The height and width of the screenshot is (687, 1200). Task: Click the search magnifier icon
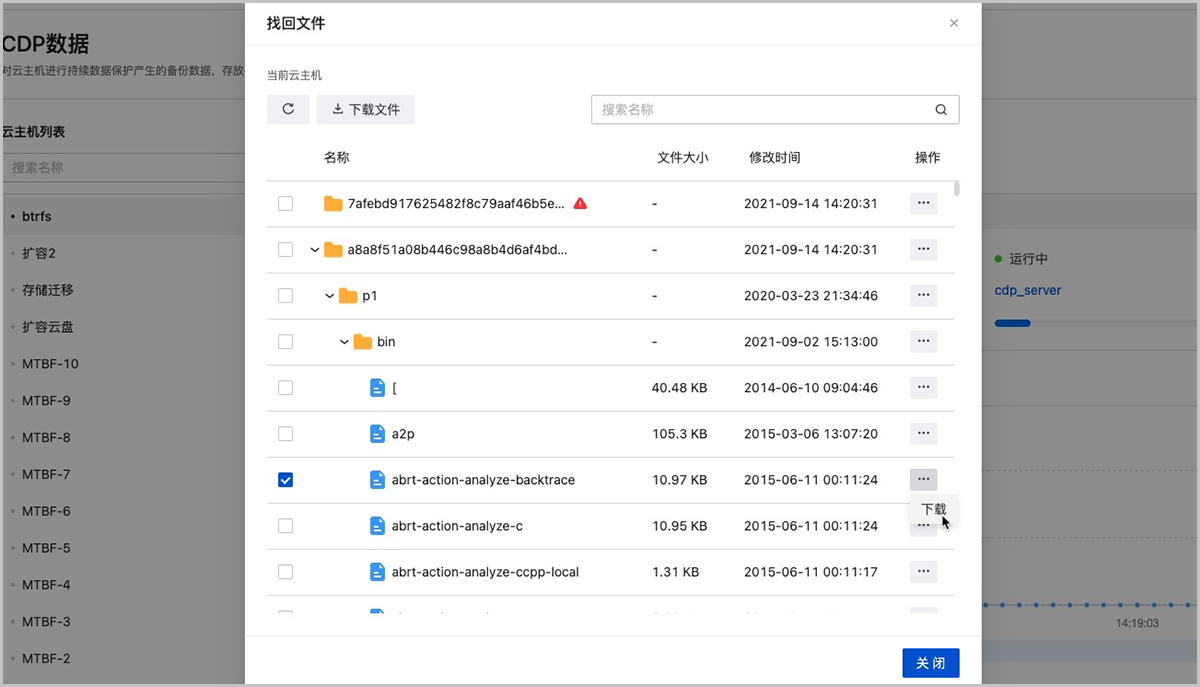coord(941,110)
